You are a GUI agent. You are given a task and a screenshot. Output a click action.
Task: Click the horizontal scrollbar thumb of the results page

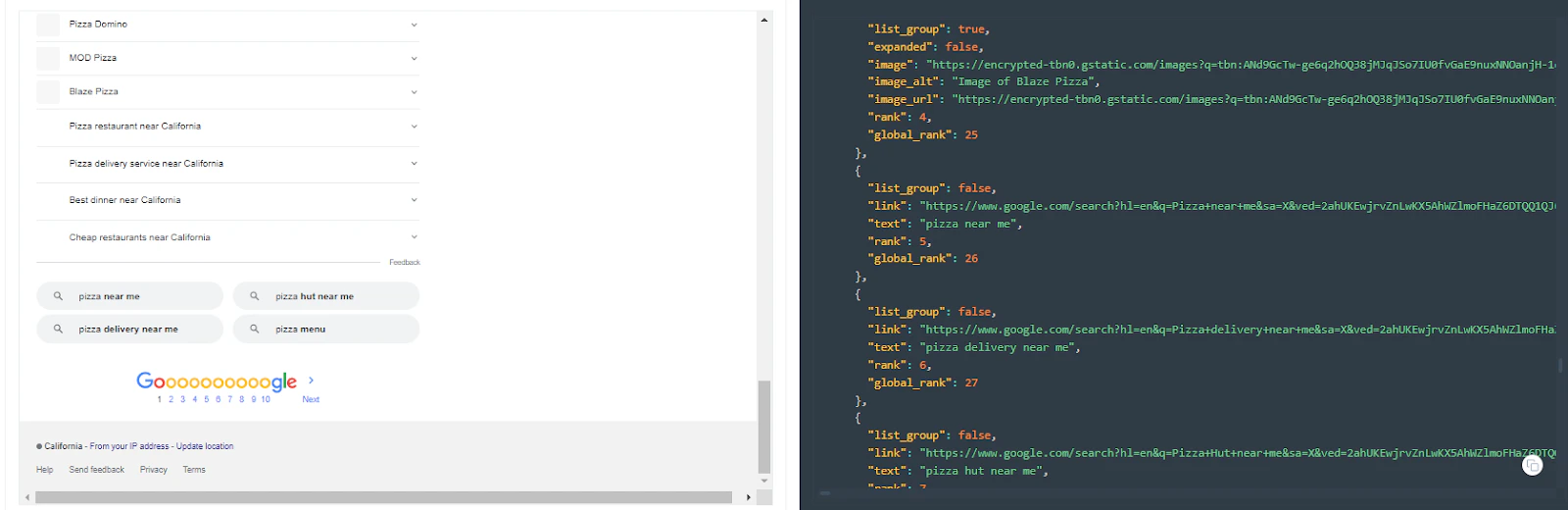click(383, 497)
